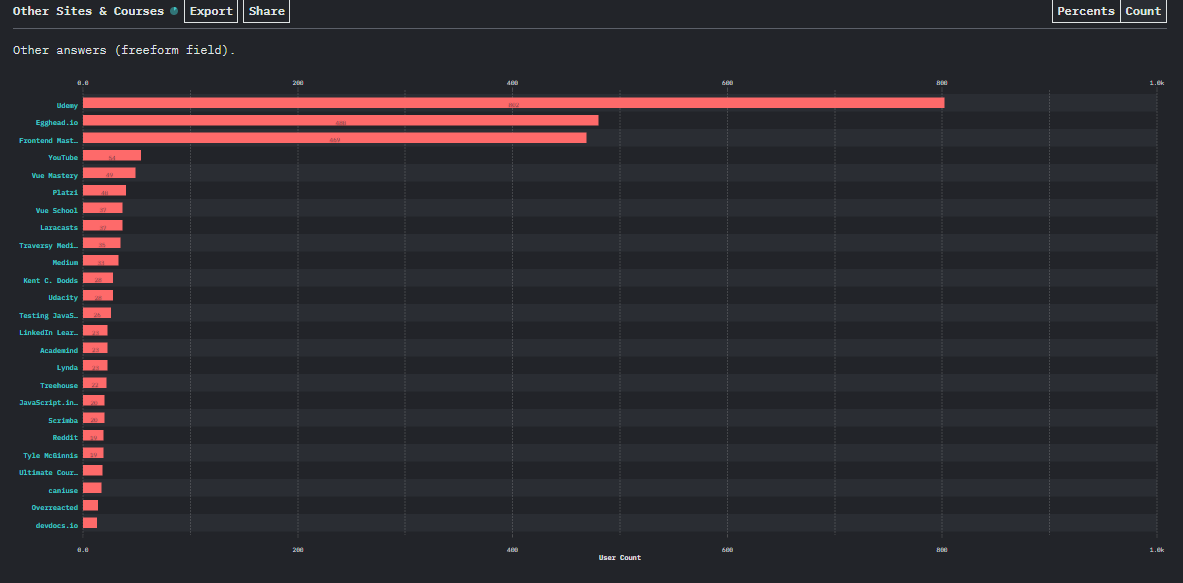Click the Overreacted row label
Viewport: 1183px width, 583px height.
(x=55, y=508)
